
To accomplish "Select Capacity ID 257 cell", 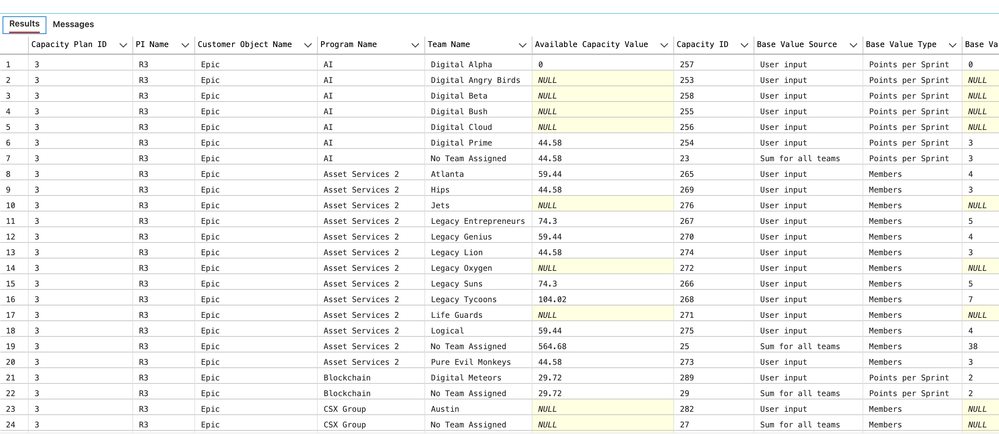I will (714, 64).
